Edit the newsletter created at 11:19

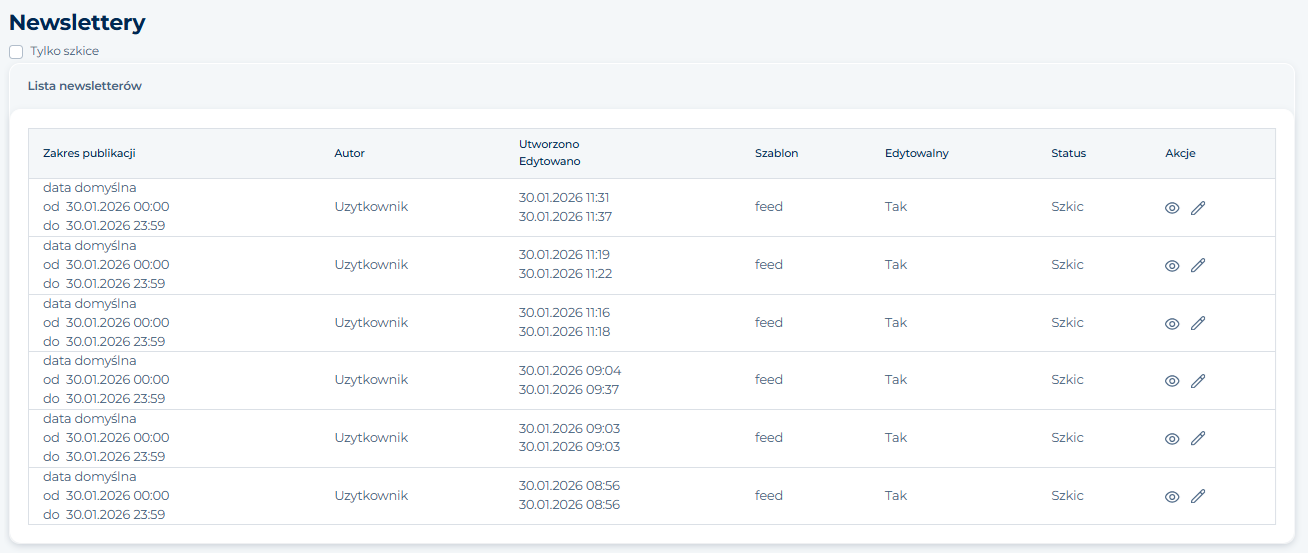pyautogui.click(x=1198, y=266)
